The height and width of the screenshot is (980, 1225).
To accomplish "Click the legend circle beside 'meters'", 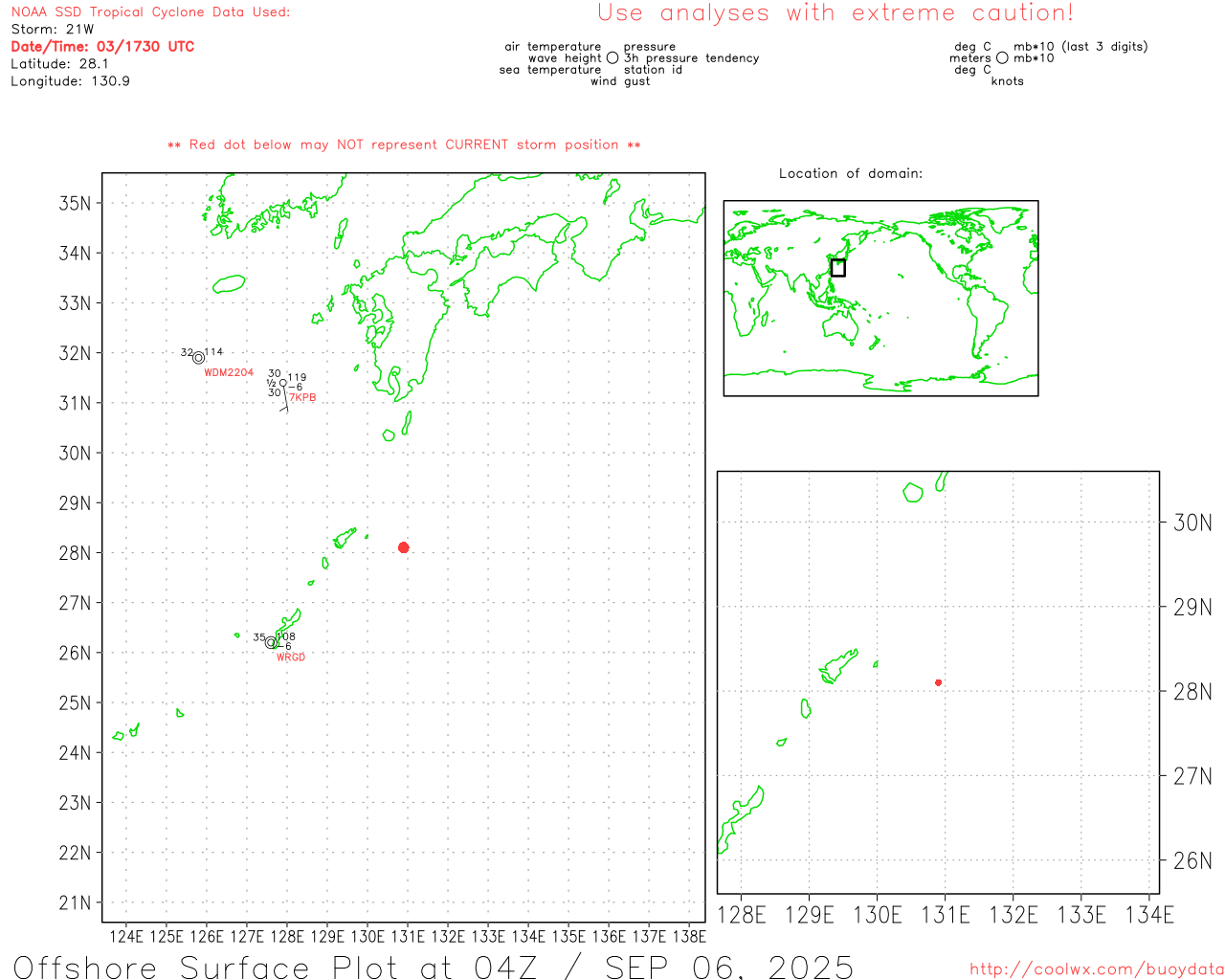I will pos(1002,58).
